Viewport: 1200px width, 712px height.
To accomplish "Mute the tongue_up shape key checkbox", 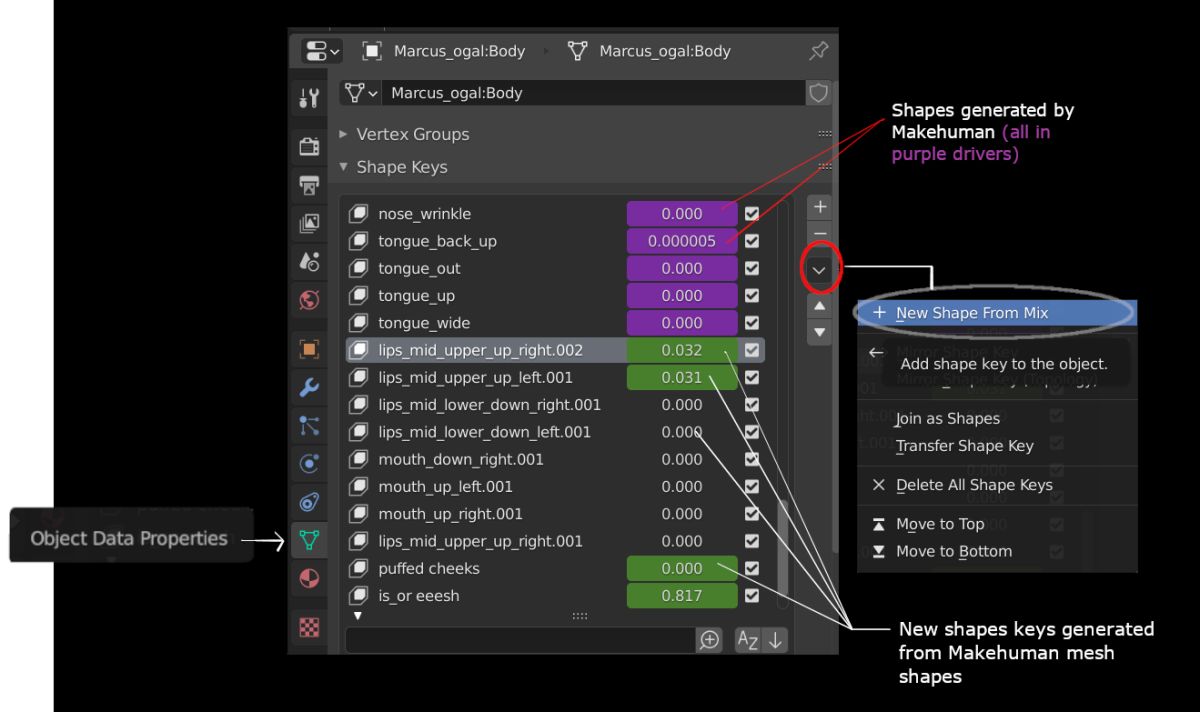I will [x=752, y=296].
